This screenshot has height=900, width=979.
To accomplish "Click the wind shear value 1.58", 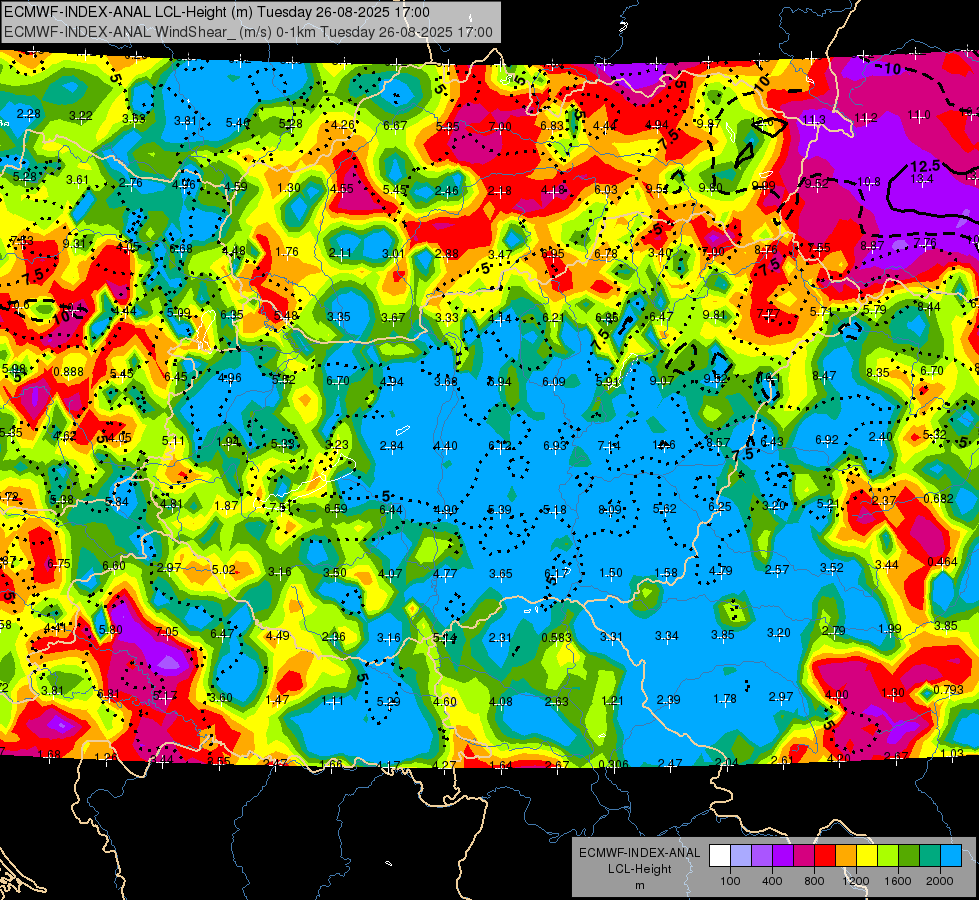I will pyautogui.click(x=666, y=572).
